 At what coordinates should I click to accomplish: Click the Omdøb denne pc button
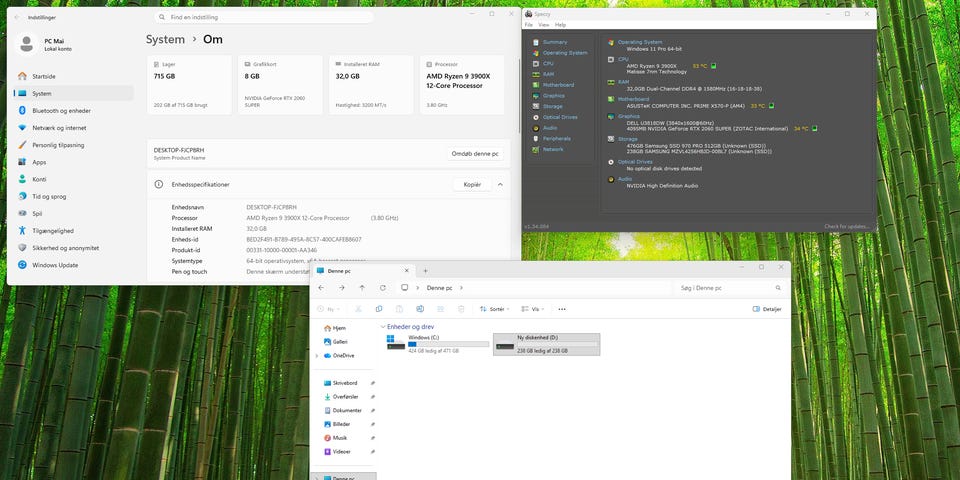(475, 154)
